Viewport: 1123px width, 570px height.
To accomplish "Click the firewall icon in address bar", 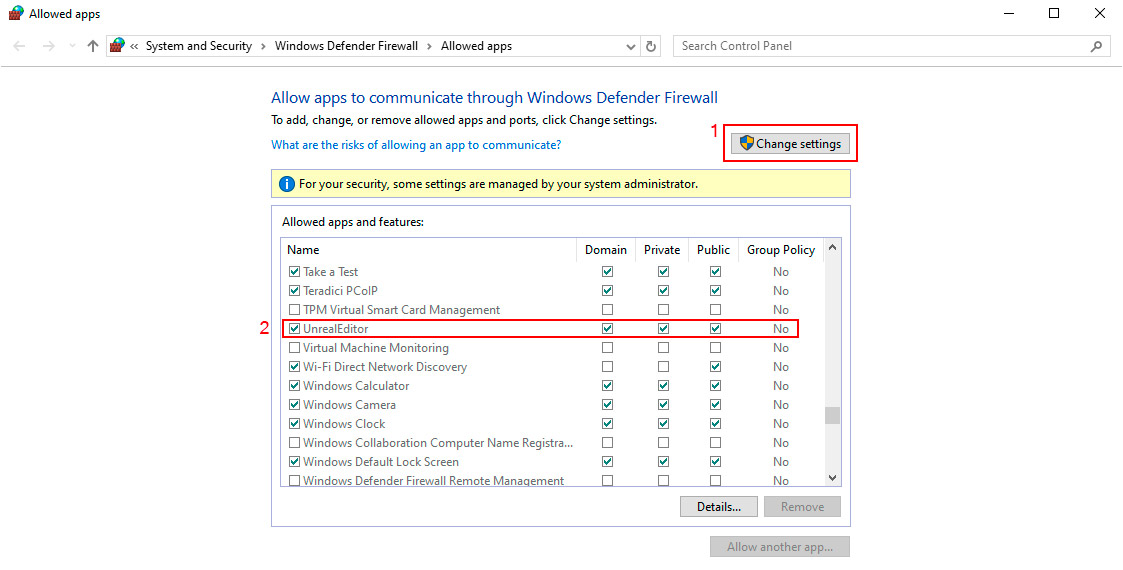I will [118, 46].
